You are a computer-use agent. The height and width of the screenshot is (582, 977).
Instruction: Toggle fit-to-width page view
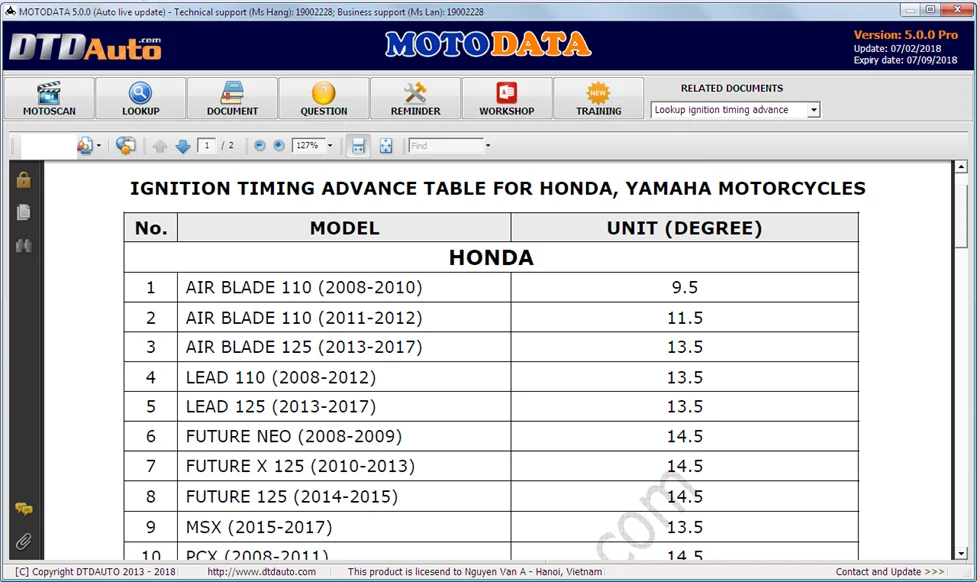click(x=358, y=145)
